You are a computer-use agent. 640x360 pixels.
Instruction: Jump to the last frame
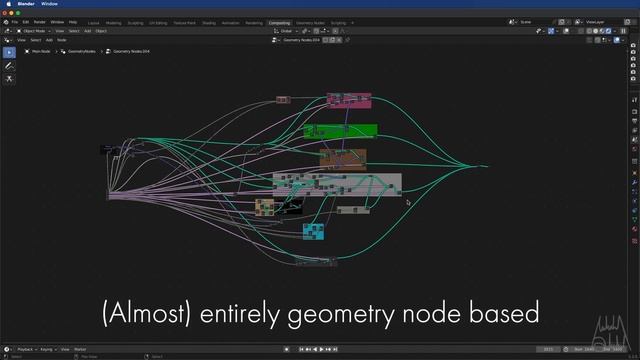(335, 349)
